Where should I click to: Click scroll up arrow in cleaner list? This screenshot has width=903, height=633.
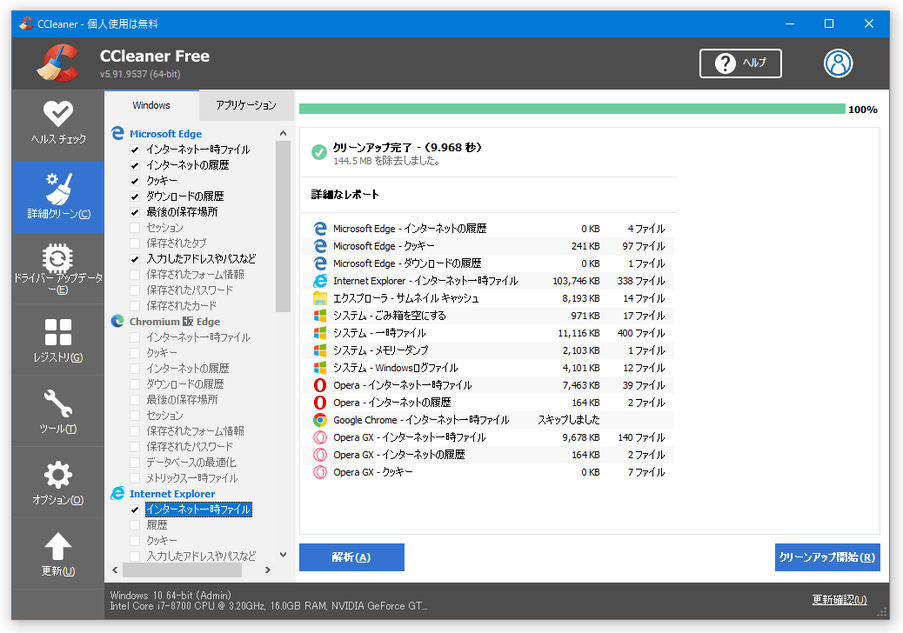283,134
